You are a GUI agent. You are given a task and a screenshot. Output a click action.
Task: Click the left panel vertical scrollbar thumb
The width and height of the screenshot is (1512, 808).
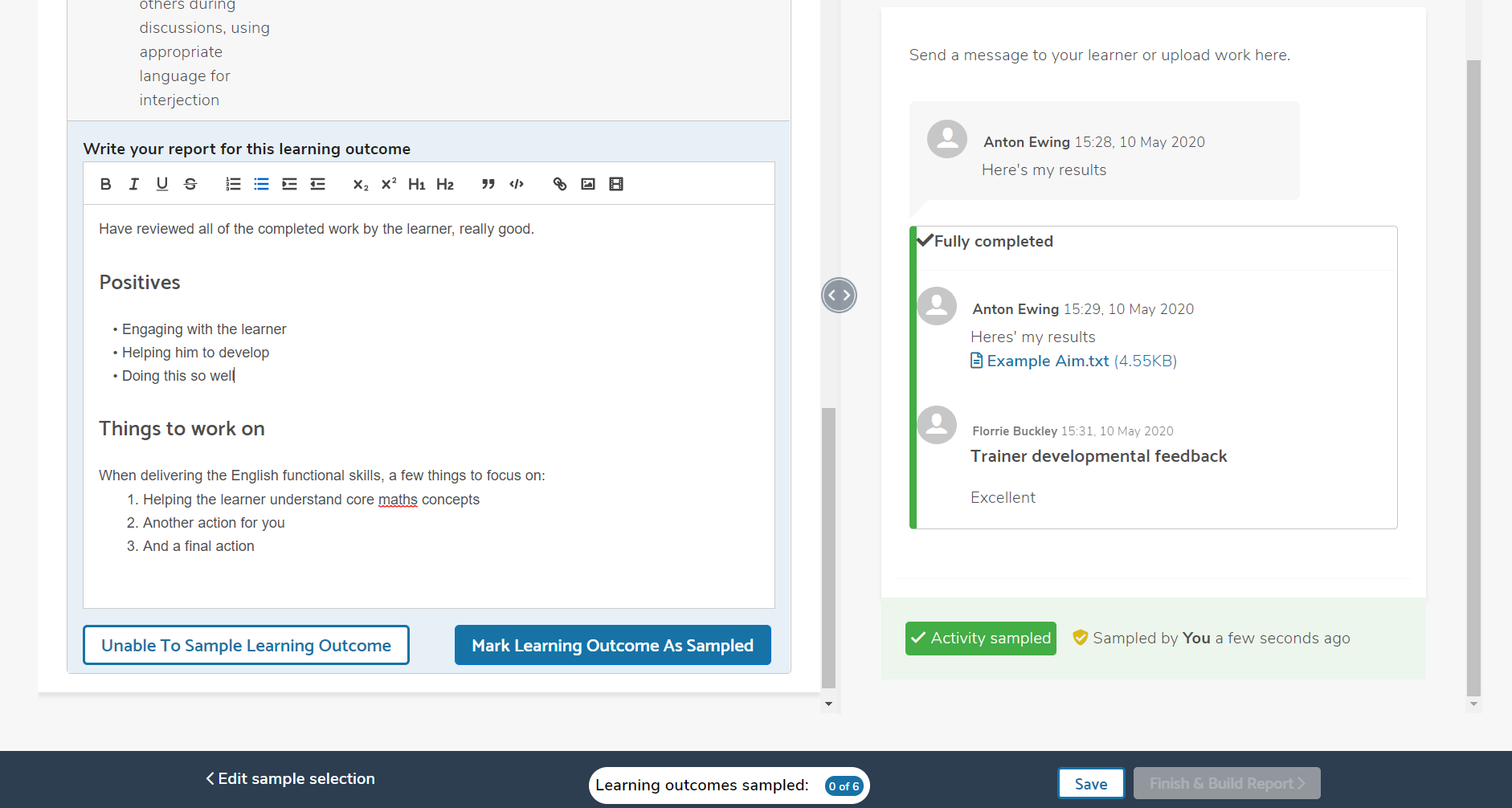pos(828,548)
